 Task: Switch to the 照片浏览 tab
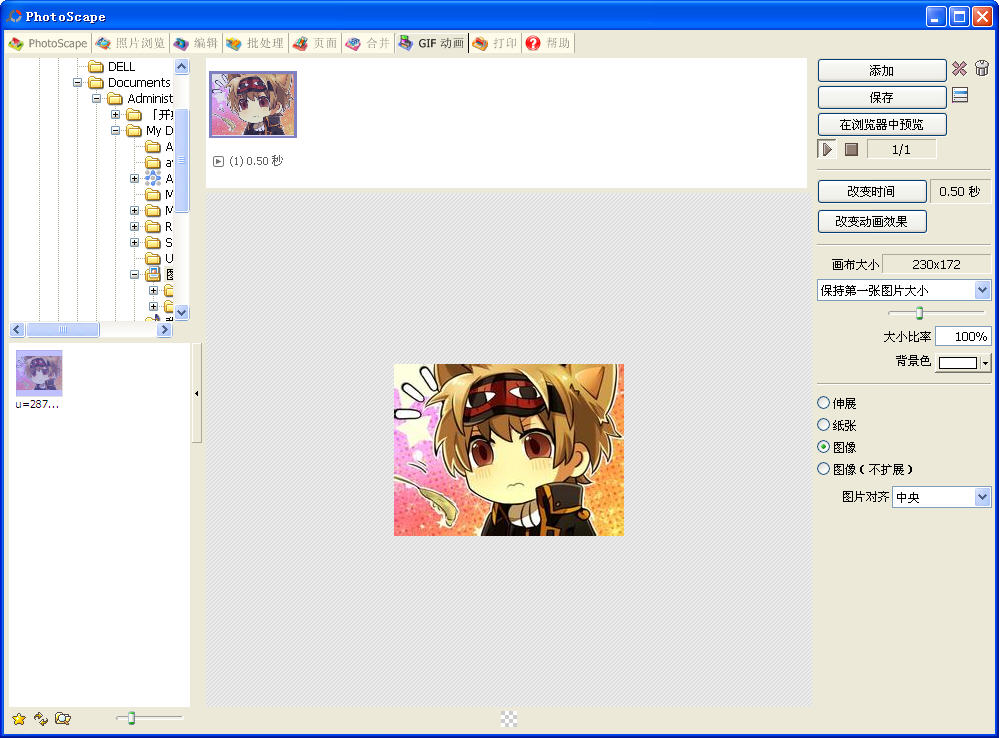coord(131,43)
